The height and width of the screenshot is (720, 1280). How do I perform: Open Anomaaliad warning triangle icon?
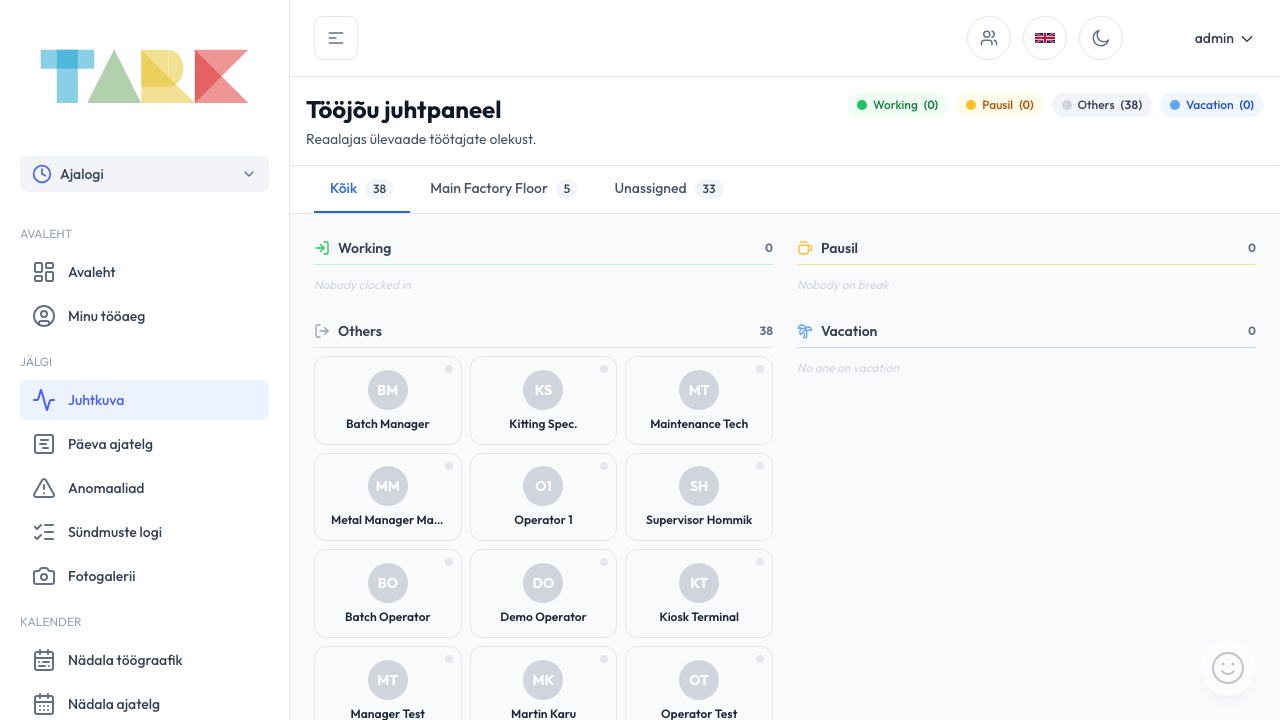pos(44,488)
